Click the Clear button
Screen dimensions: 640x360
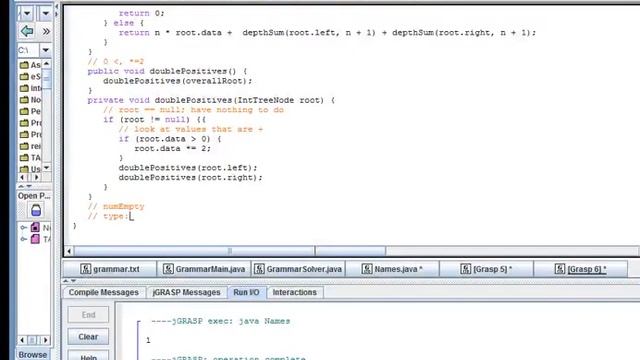click(88, 337)
